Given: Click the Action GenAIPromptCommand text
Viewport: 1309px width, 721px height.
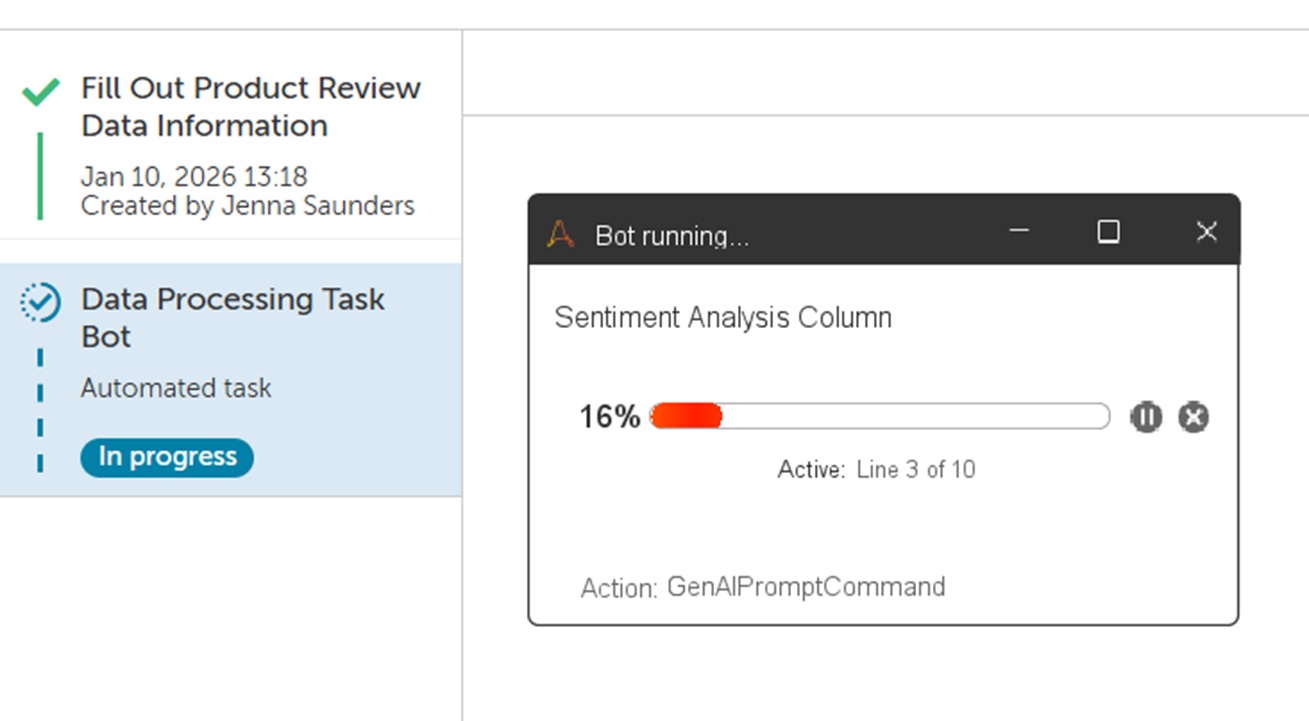Looking at the screenshot, I should pos(762,586).
